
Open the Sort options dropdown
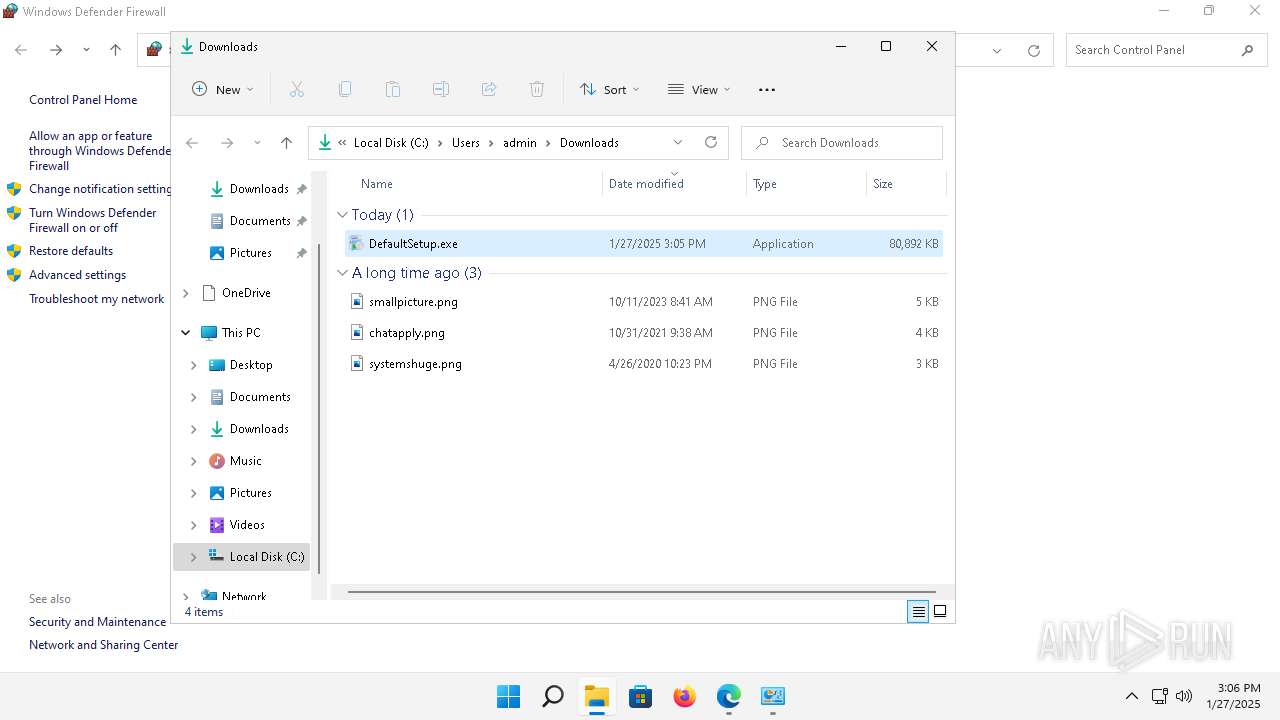point(609,89)
